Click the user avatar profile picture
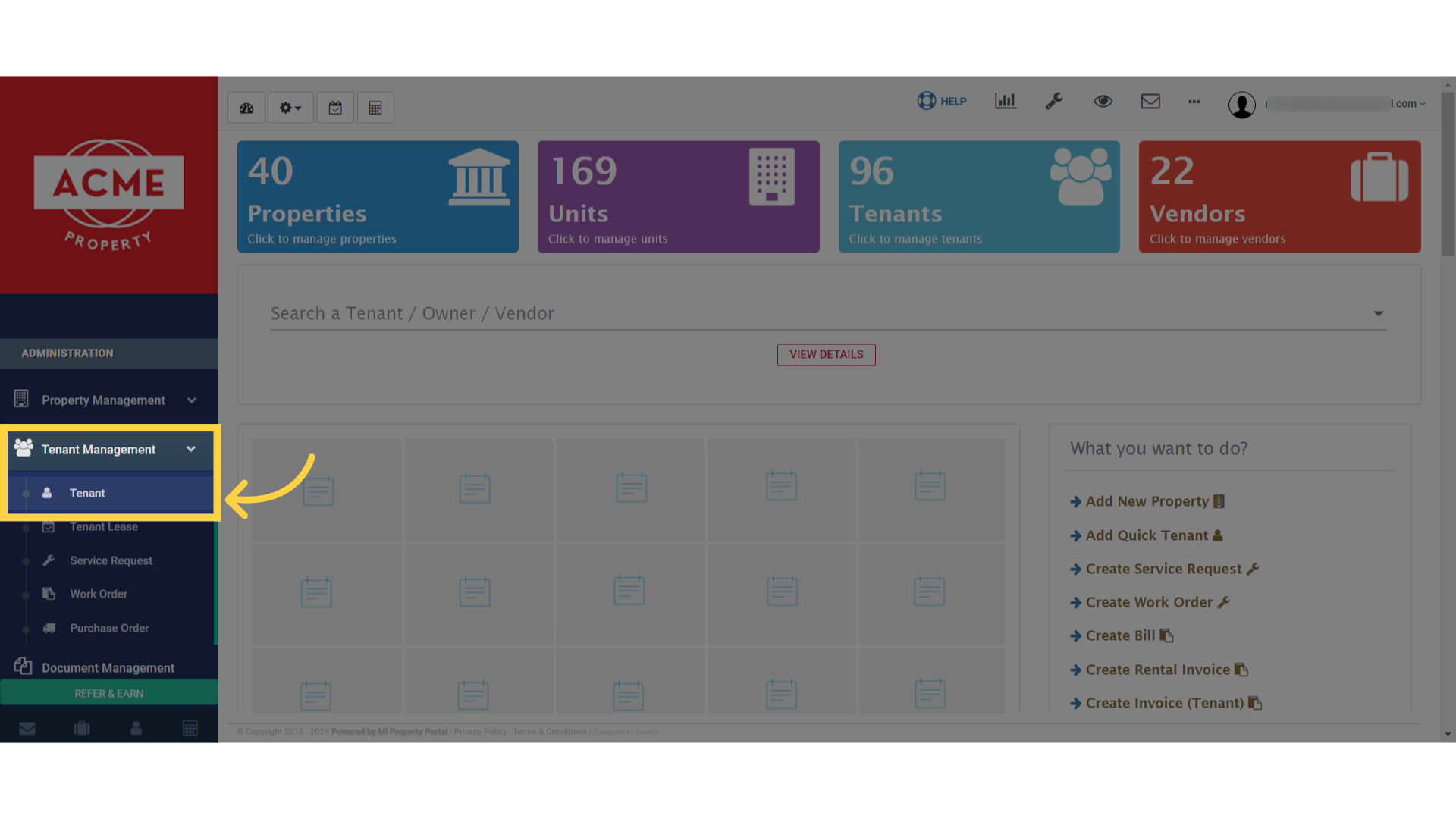 tap(1242, 105)
